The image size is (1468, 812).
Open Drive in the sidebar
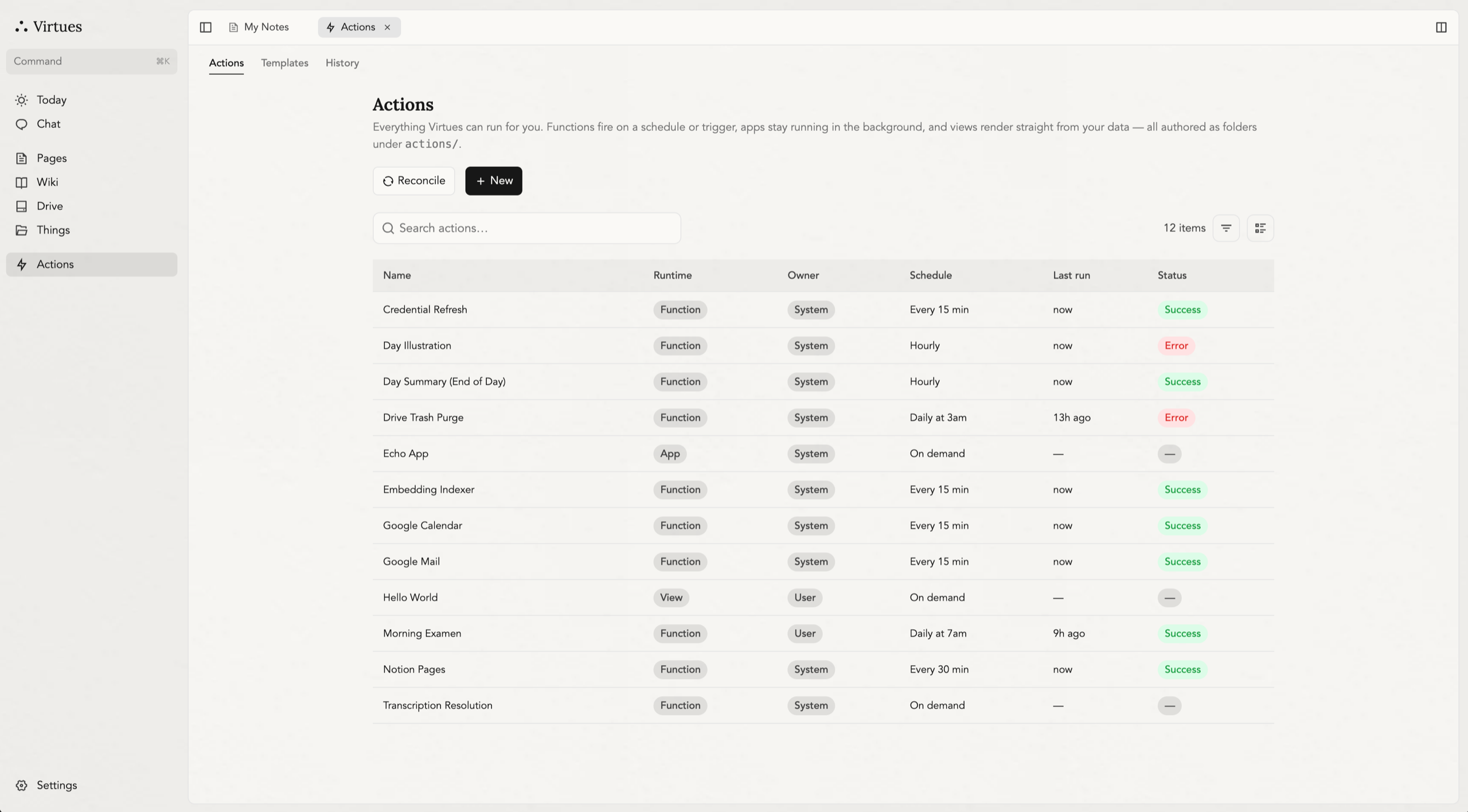click(x=92, y=206)
